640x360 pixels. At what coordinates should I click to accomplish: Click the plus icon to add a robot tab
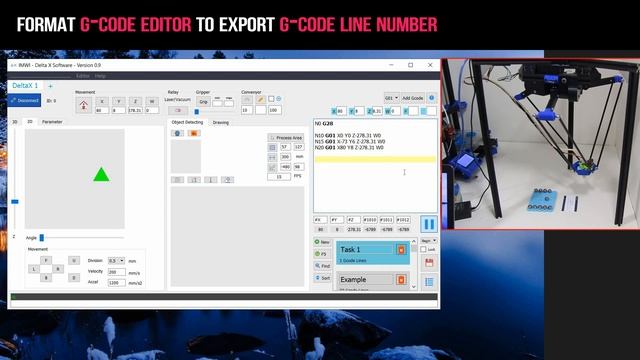[51, 86]
